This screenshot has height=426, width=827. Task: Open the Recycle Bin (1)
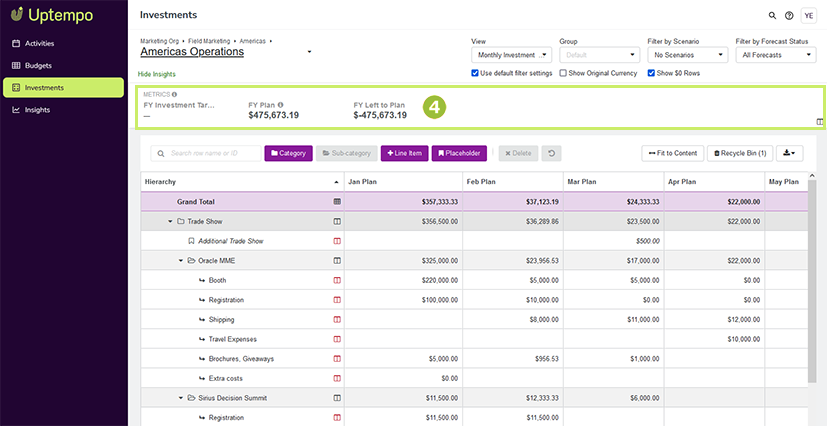[740, 153]
